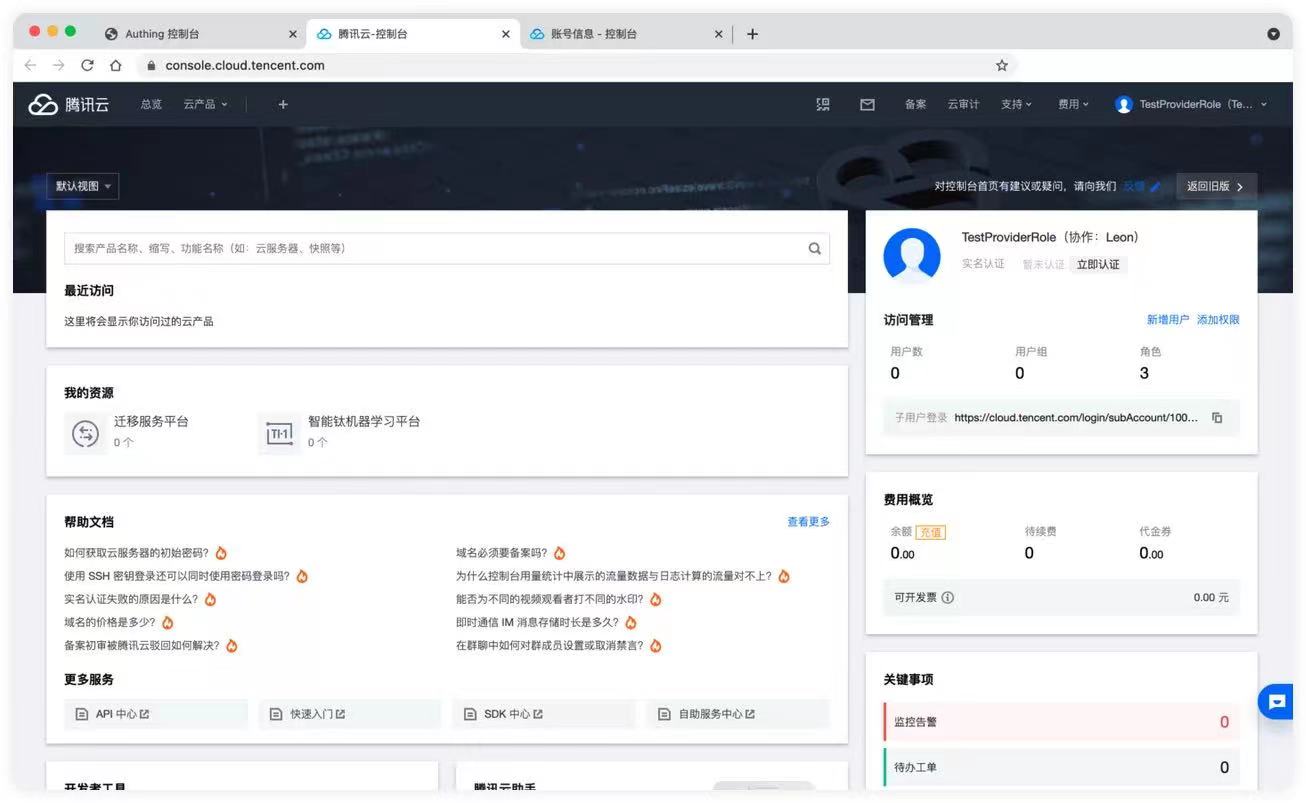
Task: Open help article 域名的价格是多少
Action: (110, 623)
